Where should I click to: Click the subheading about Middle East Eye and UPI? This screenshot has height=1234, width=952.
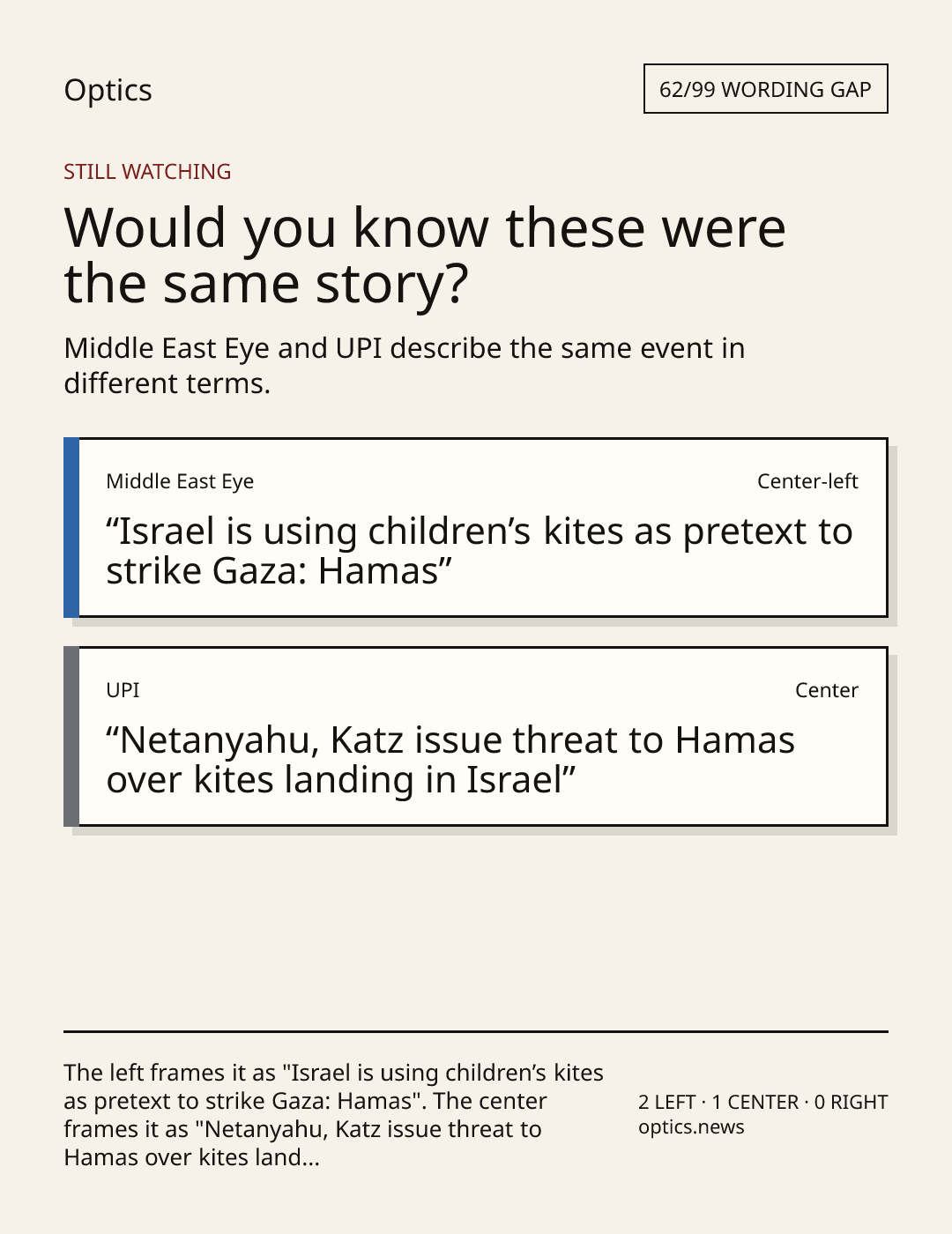(x=405, y=366)
